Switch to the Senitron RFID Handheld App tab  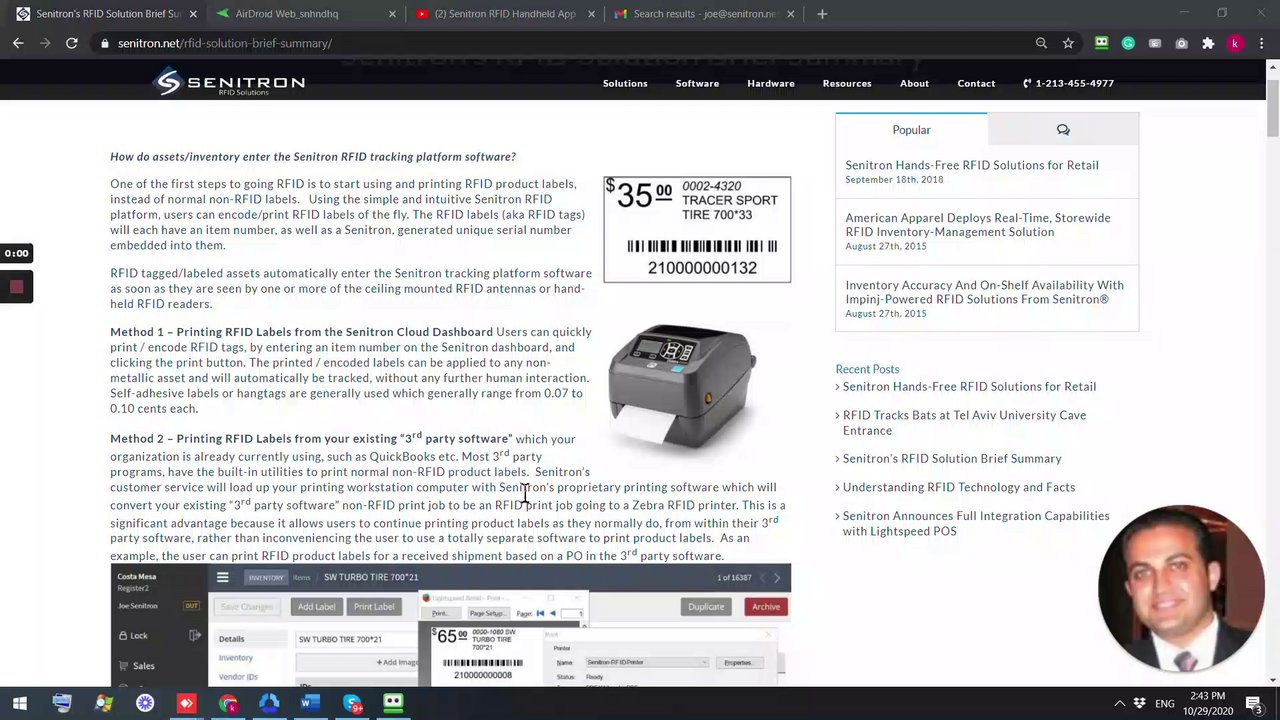pyautogui.click(x=505, y=14)
